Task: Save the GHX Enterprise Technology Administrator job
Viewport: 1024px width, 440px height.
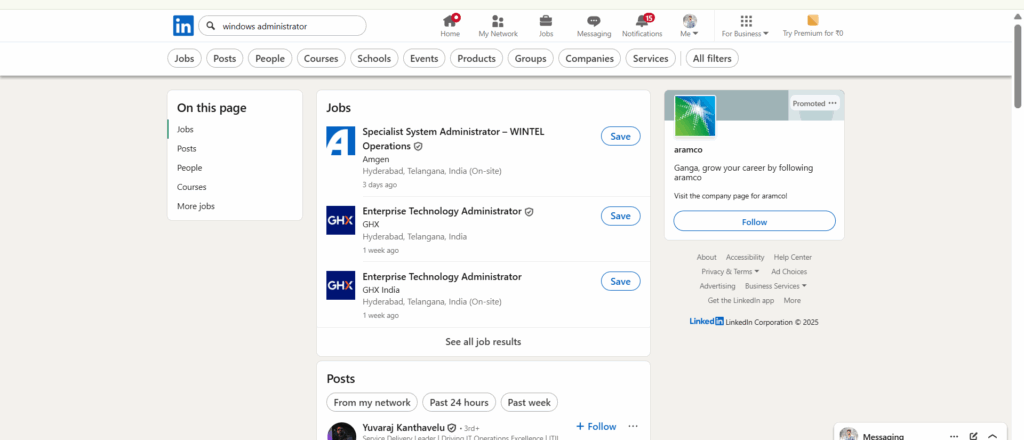Action: coord(620,216)
